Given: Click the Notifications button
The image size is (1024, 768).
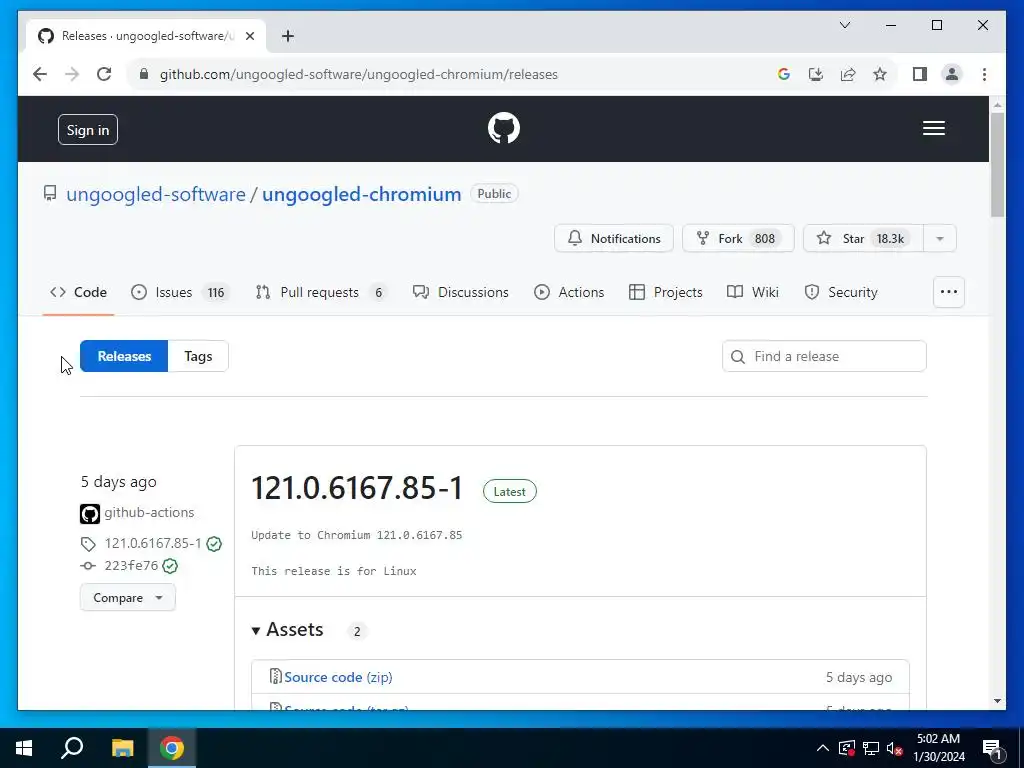Looking at the screenshot, I should tap(614, 238).
